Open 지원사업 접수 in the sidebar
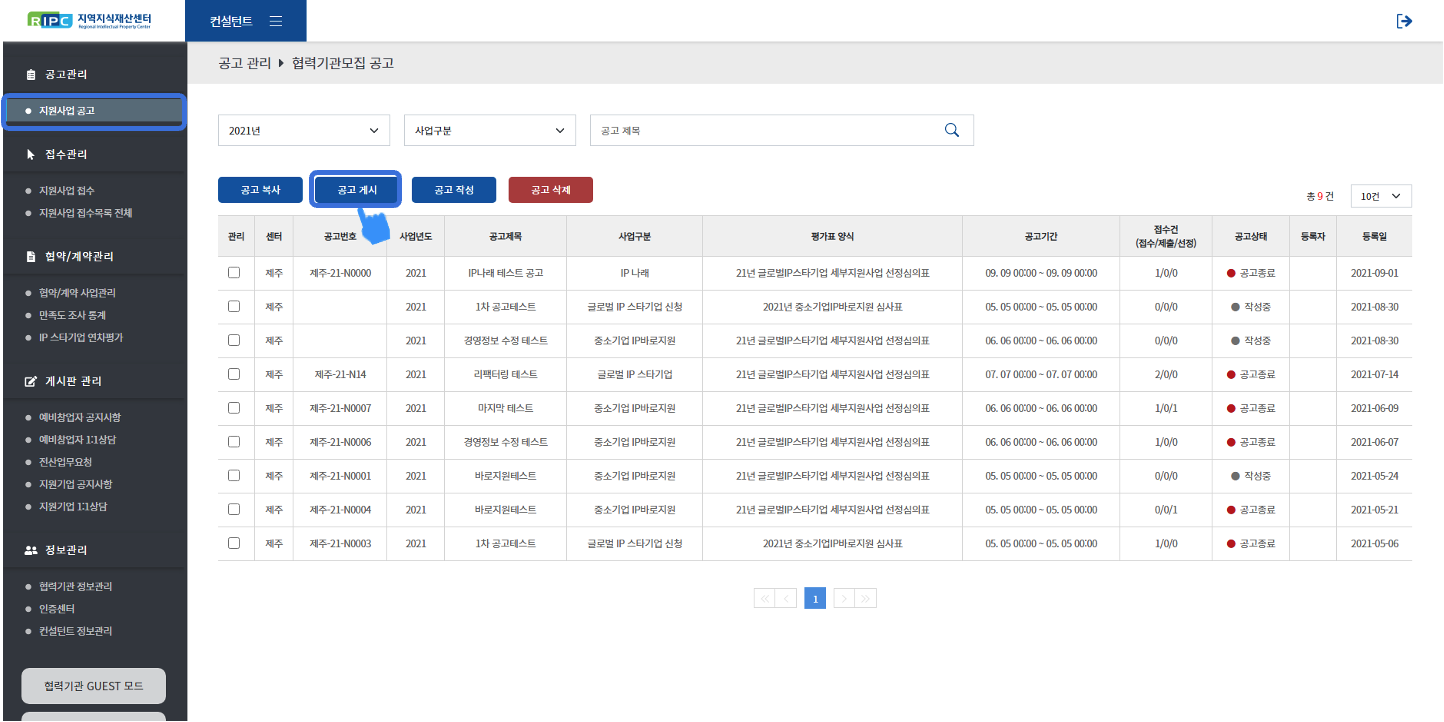 [x=67, y=190]
